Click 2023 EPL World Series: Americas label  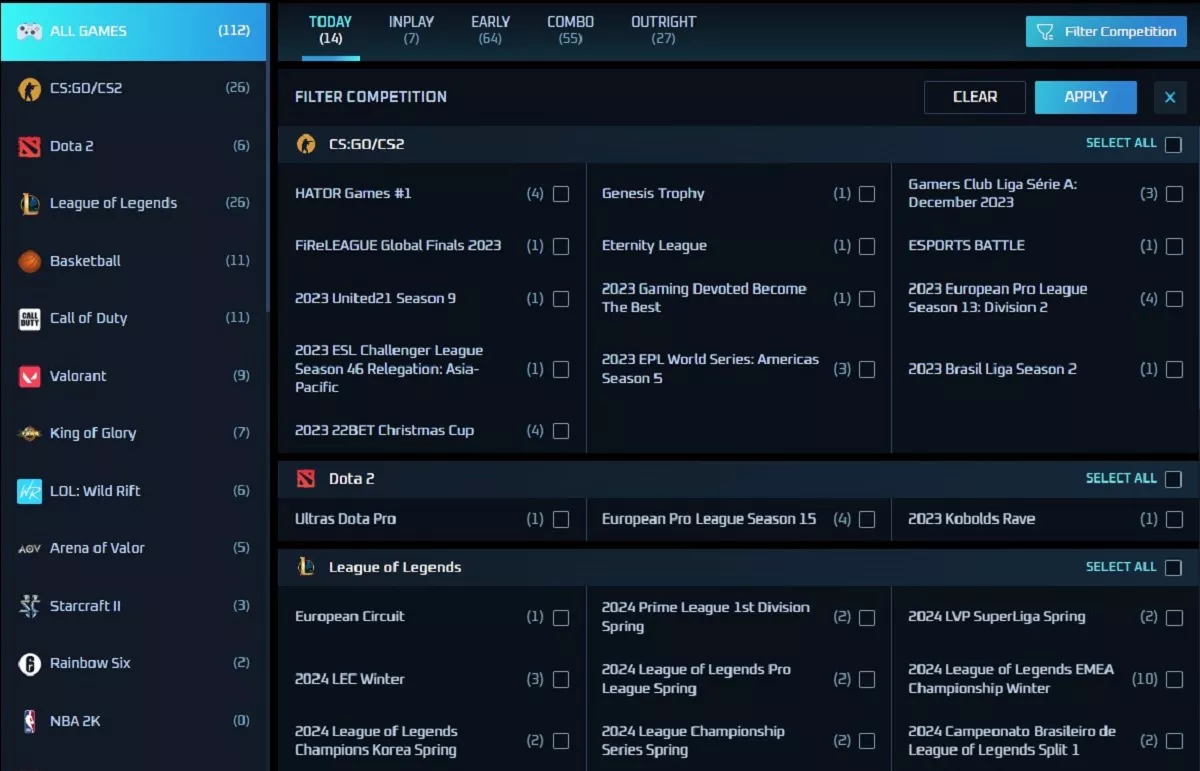[x=710, y=368]
